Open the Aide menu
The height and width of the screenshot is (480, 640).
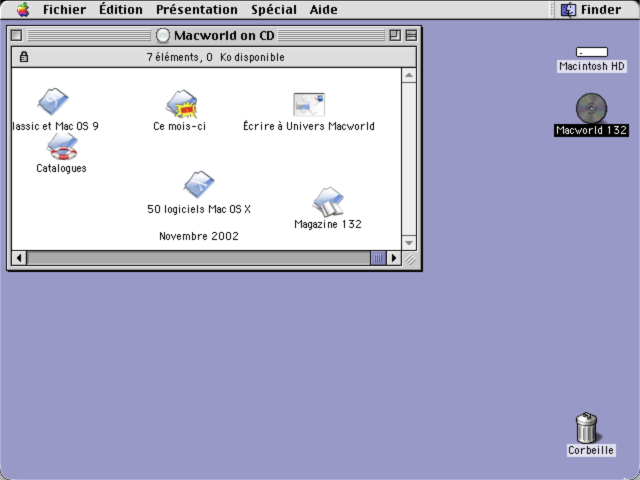point(323,9)
